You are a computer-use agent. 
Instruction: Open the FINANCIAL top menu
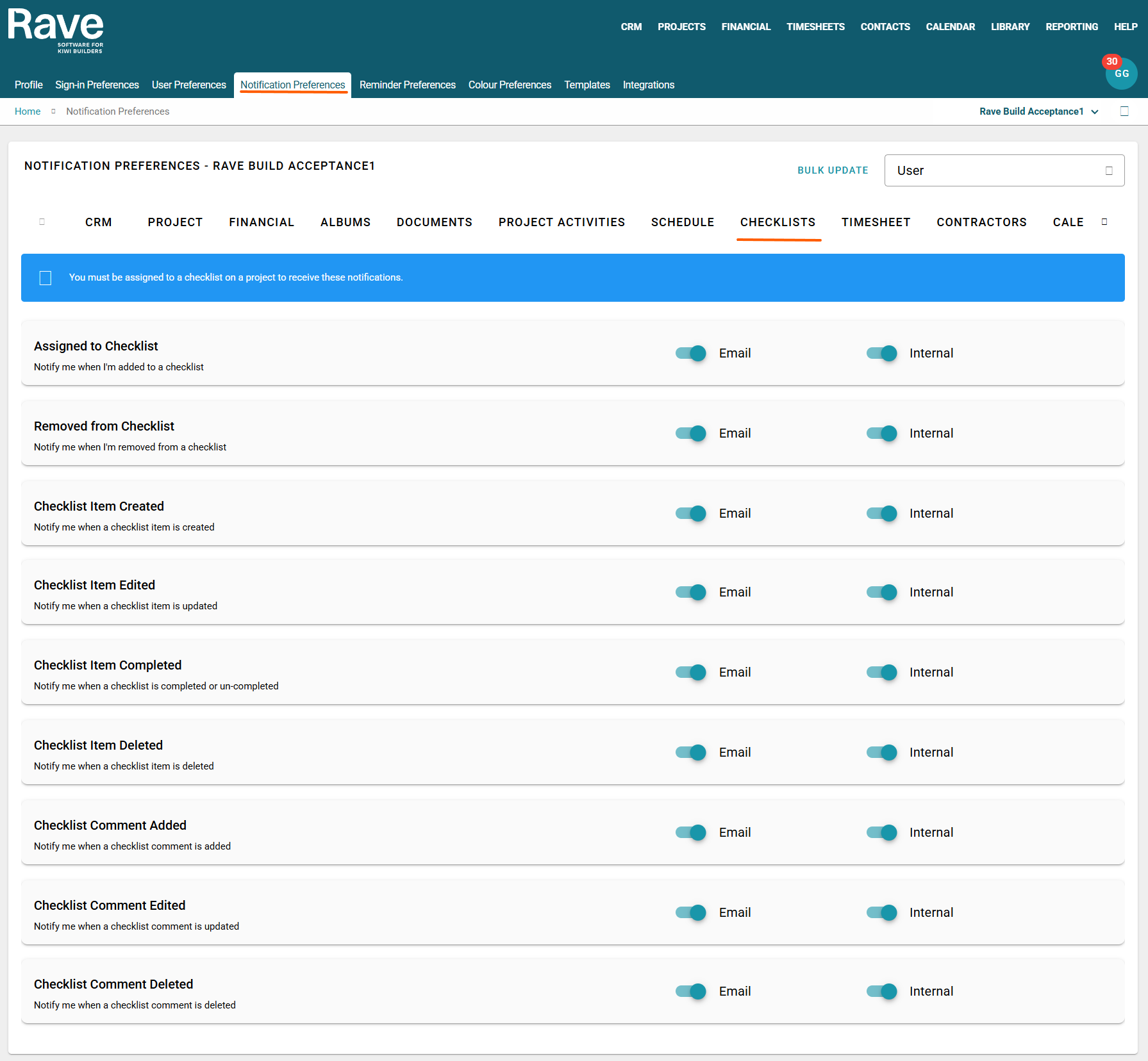[x=746, y=27]
